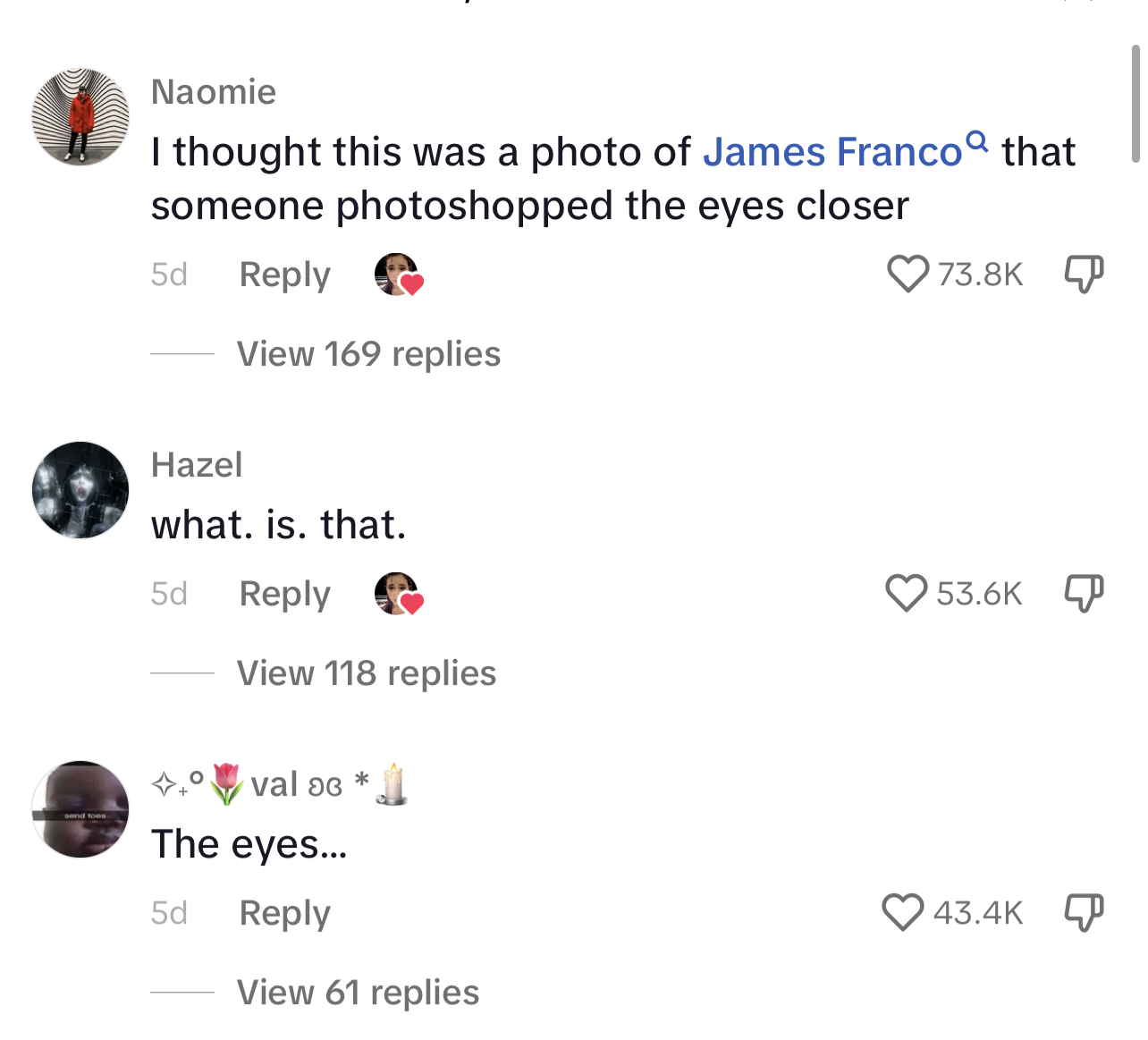Tap the search icon next to James Franco
The height and width of the screenshot is (1040, 1148).
pyautogui.click(x=977, y=141)
